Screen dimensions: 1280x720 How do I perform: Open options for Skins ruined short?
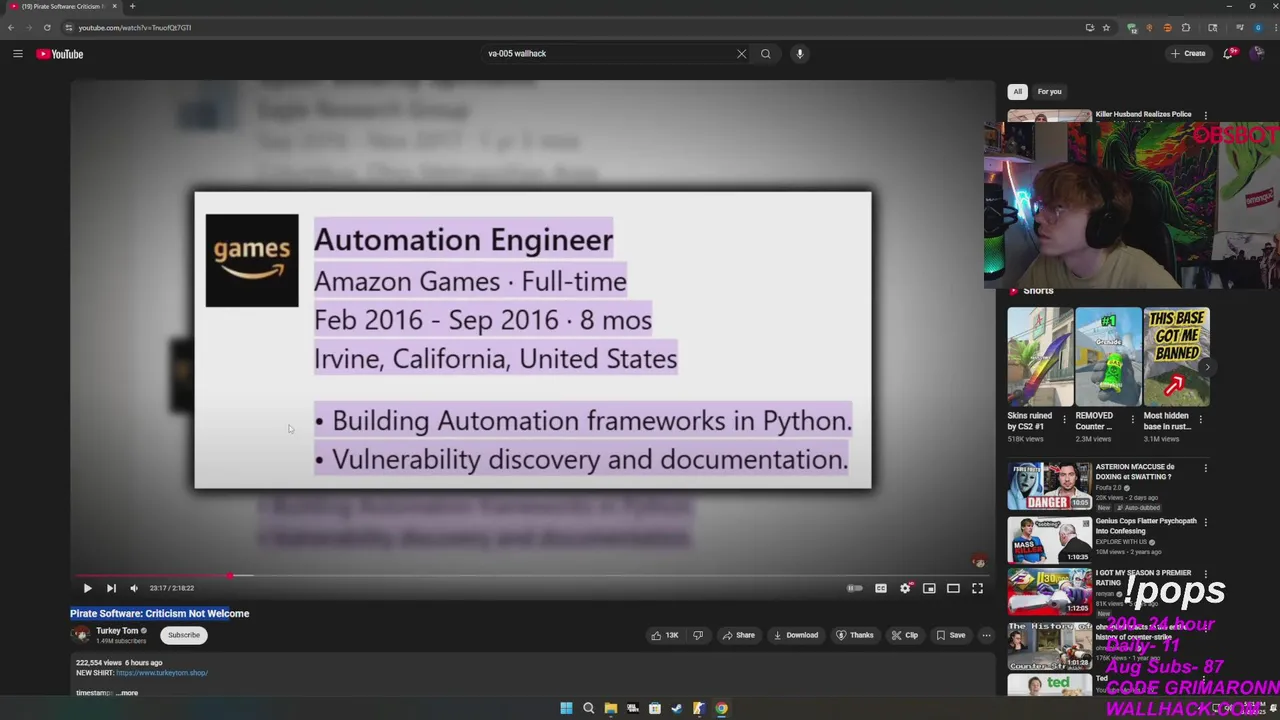[1064, 419]
